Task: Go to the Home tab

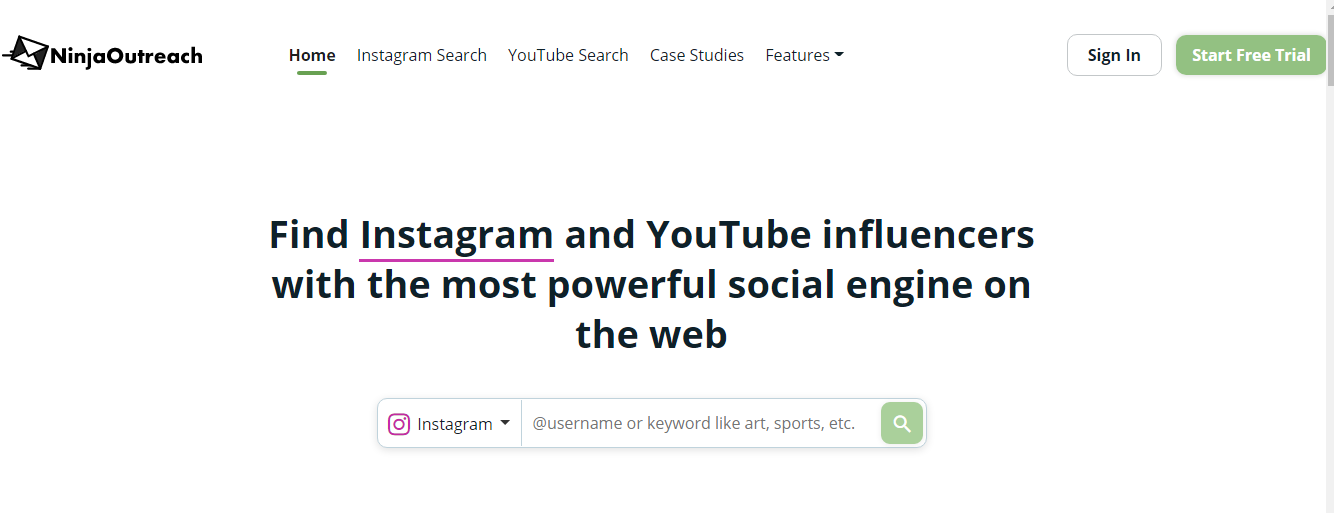Action: (x=312, y=55)
